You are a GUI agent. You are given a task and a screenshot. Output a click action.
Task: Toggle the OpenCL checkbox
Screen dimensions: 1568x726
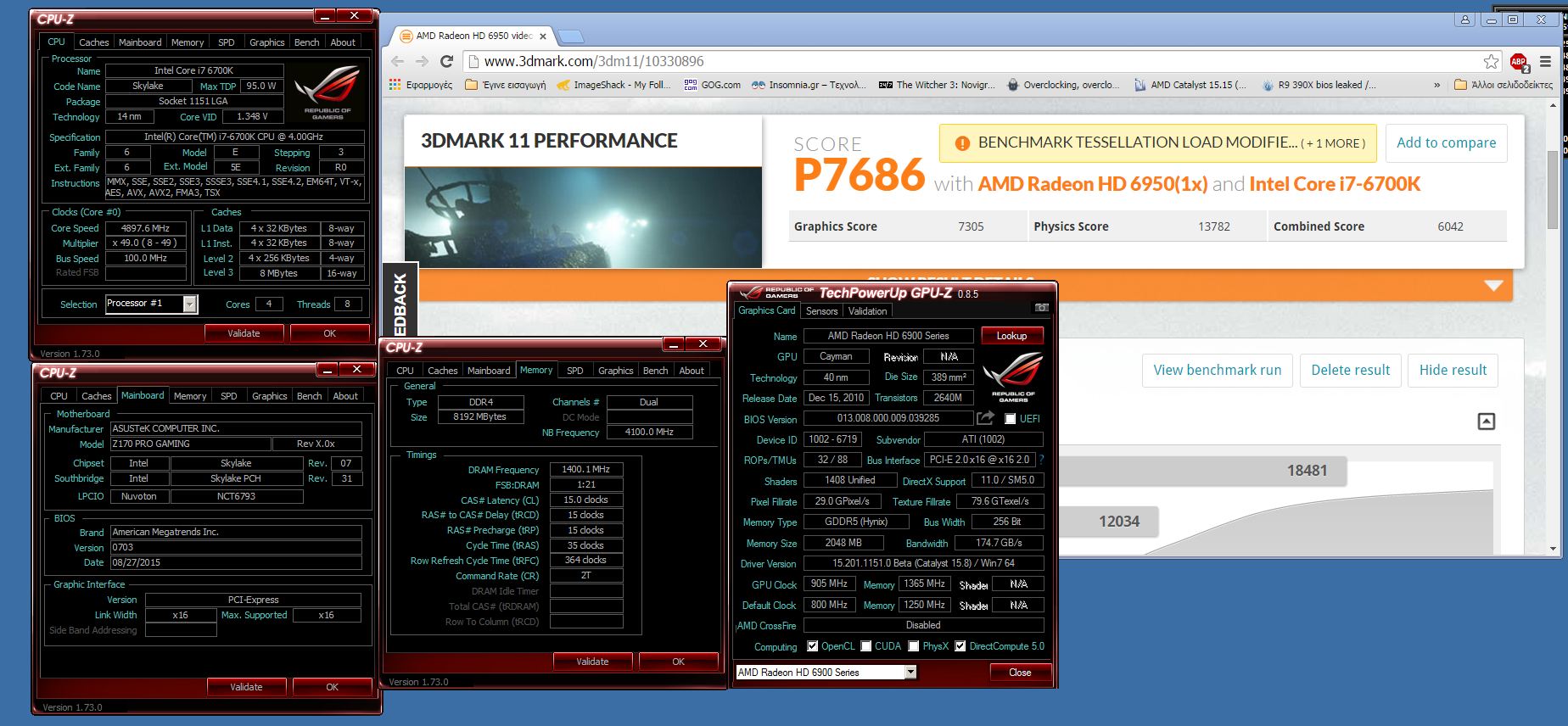[x=812, y=646]
